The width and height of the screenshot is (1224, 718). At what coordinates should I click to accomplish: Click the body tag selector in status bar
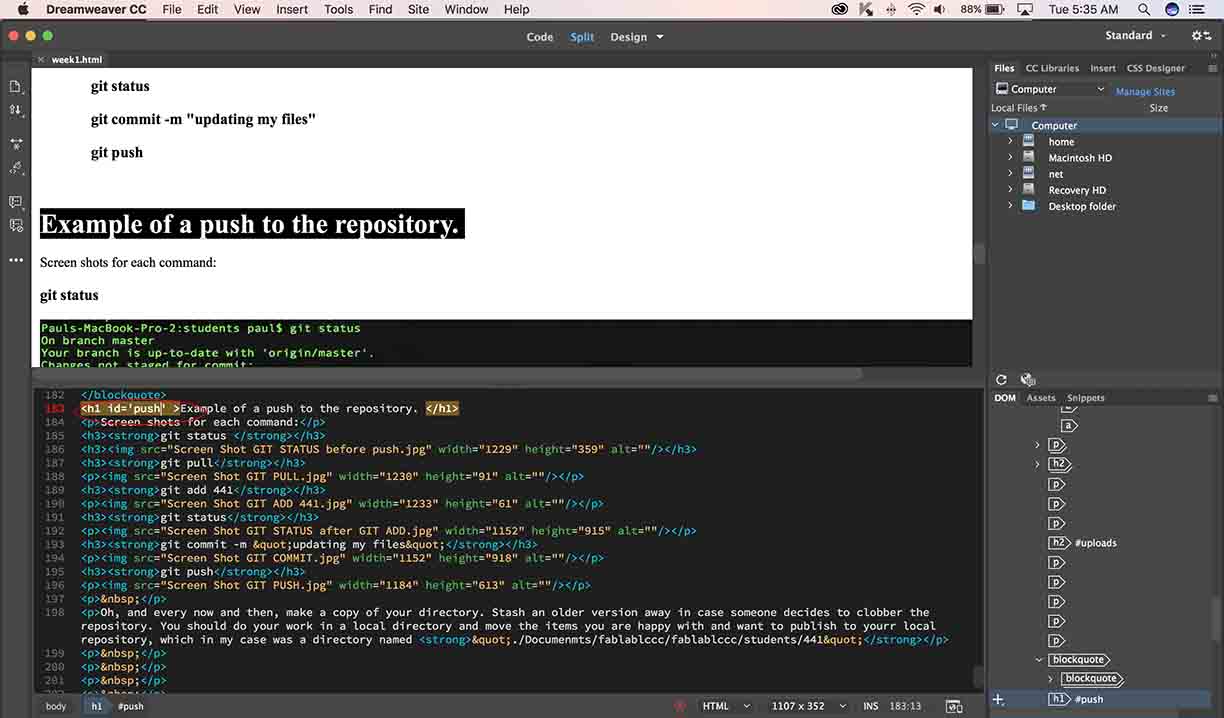coord(56,706)
